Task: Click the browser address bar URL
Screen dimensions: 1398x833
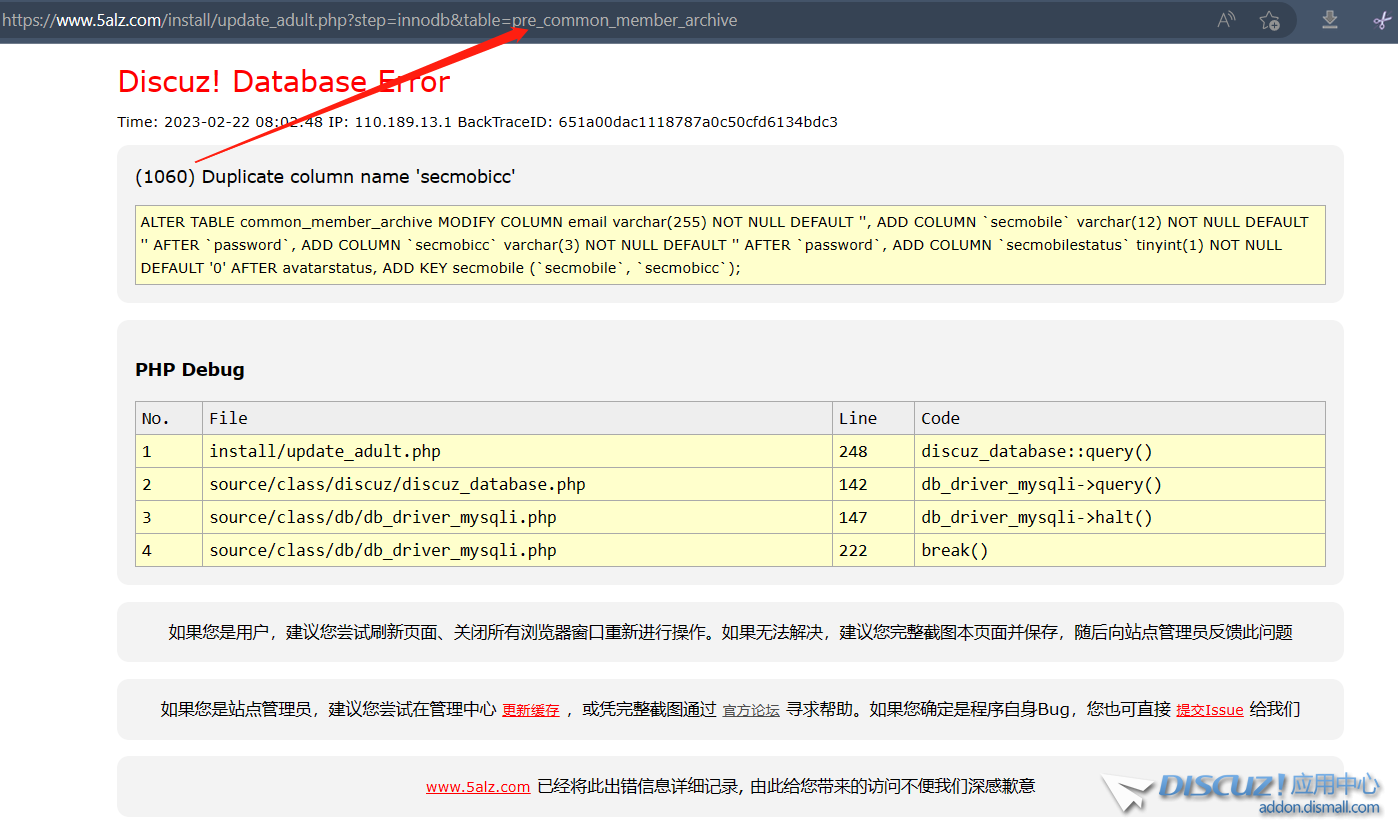Action: (x=370, y=20)
